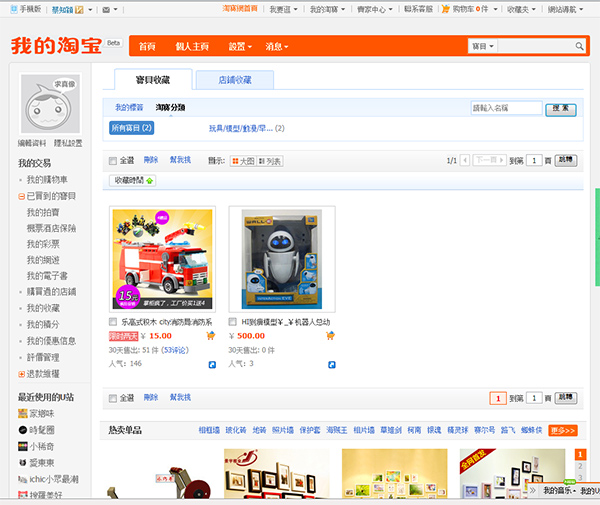Image resolution: width=600 pixels, height=505 pixels.
Task: Expand the 我的淘寶 dropdown in top bar
Action: (328, 9)
